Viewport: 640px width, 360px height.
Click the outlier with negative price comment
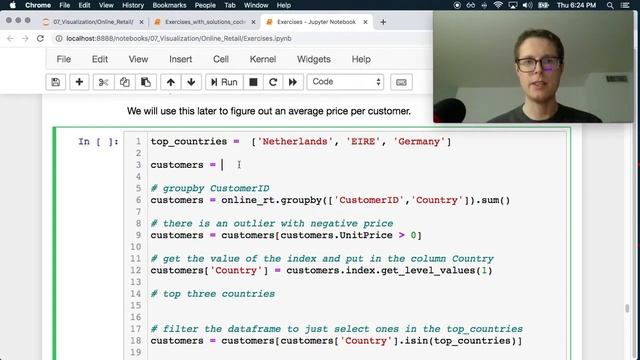(x=272, y=224)
